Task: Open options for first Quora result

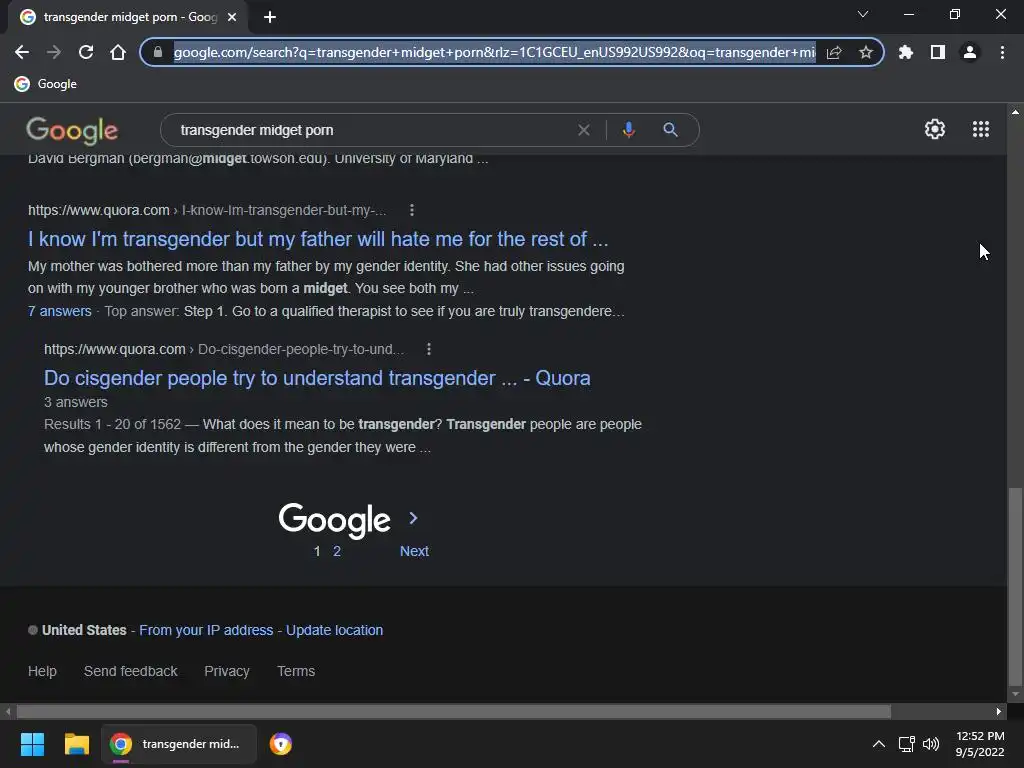Action: pos(411,210)
